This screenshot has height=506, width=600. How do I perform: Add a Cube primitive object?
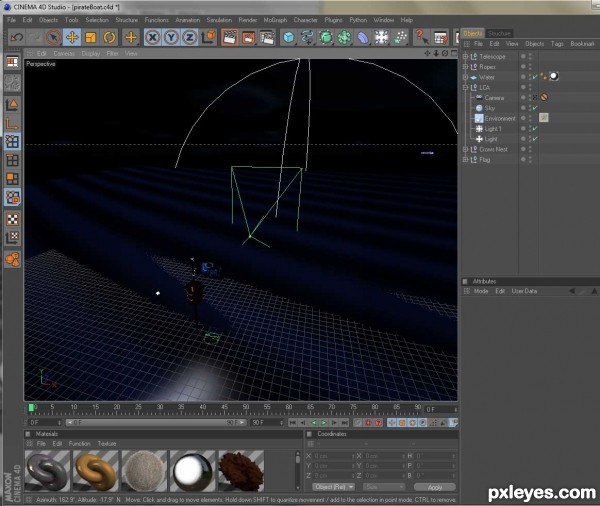pyautogui.click(x=289, y=38)
